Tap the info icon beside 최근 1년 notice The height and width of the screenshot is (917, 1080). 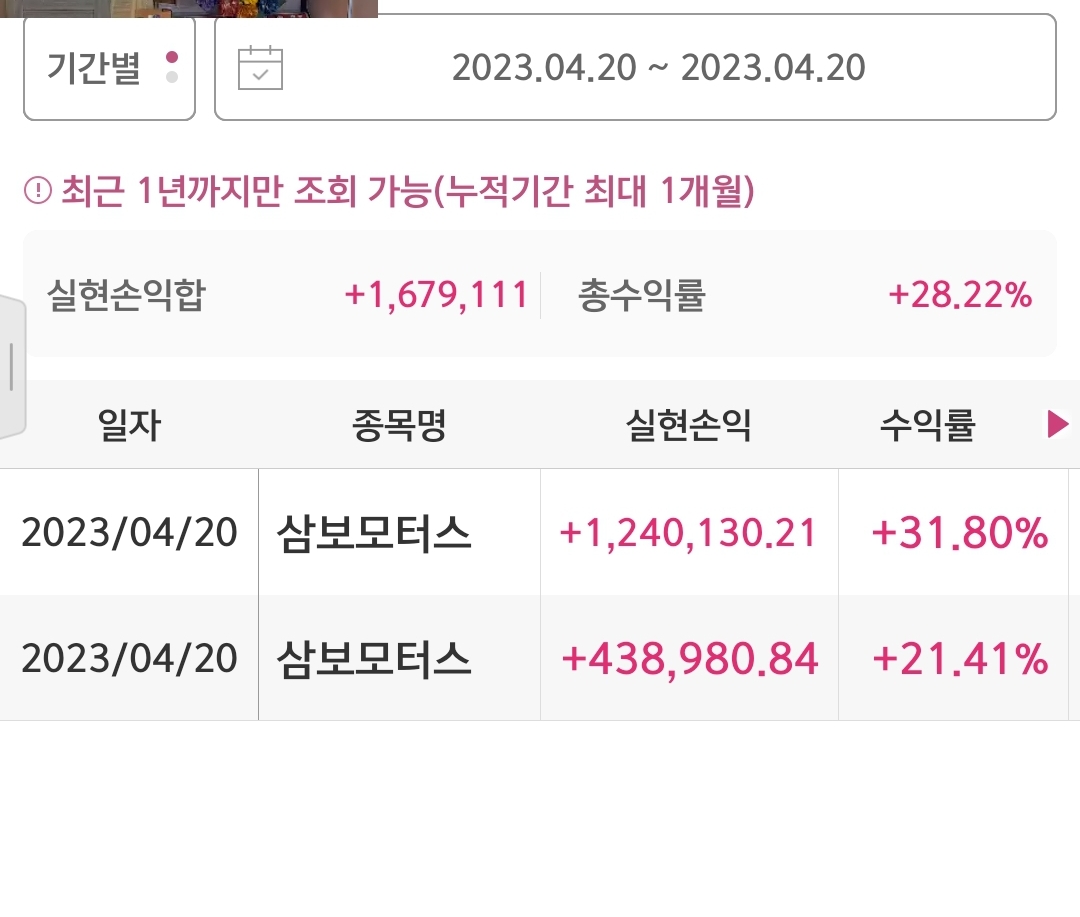pyautogui.click(x=38, y=190)
